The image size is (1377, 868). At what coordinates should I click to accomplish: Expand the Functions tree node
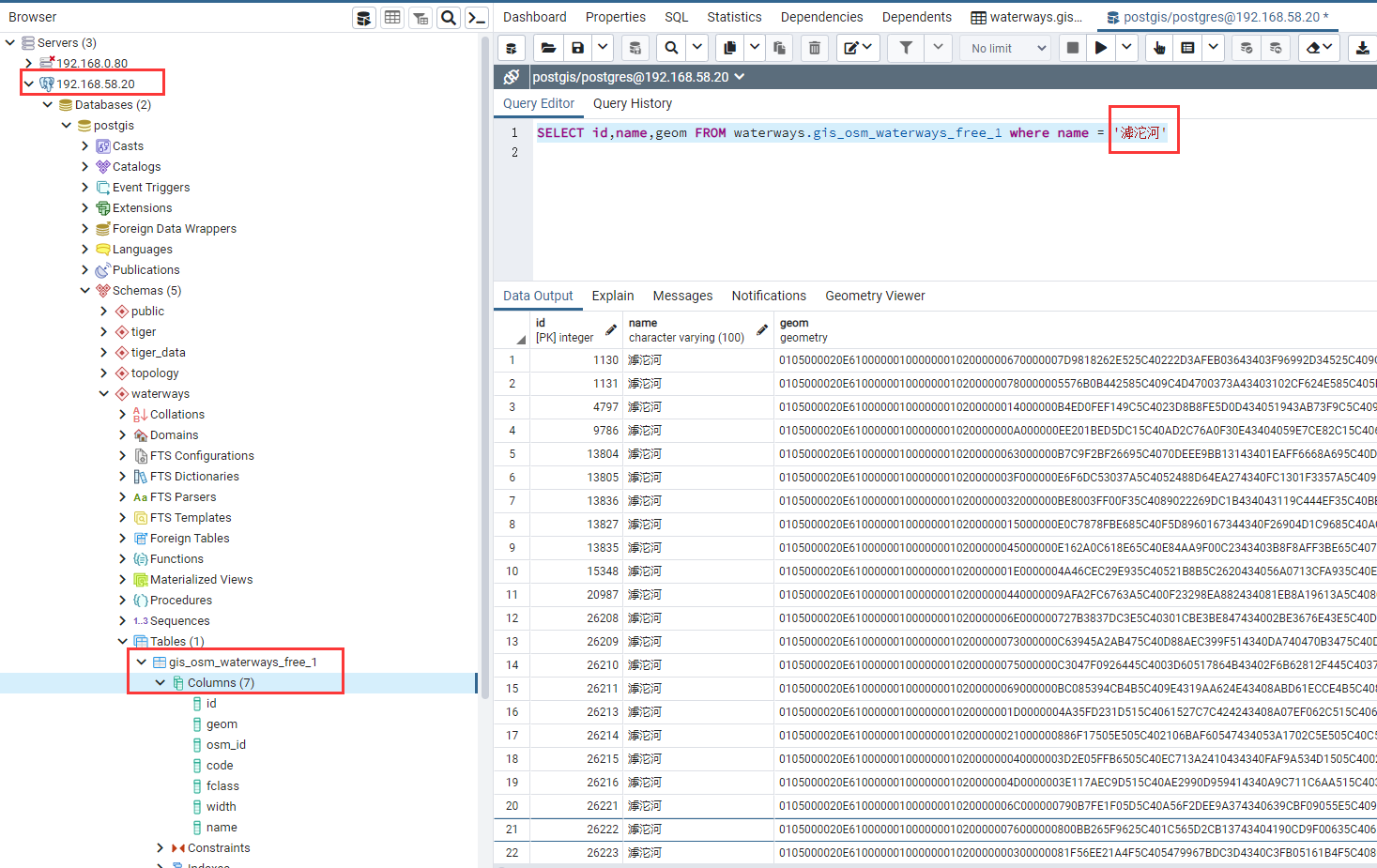click(x=123, y=559)
